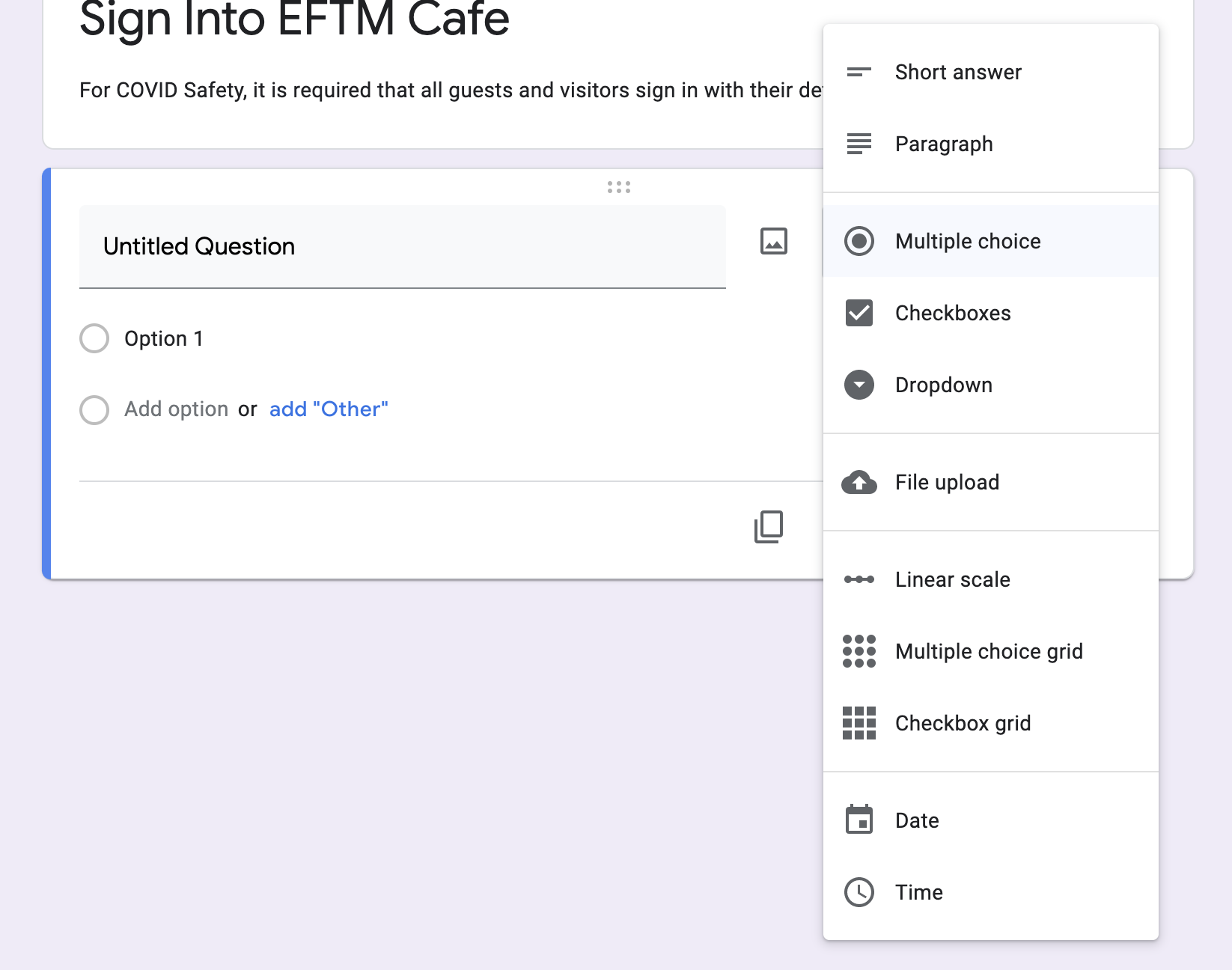The width and height of the screenshot is (1232, 970).
Task: Click the add Other link
Action: point(329,409)
